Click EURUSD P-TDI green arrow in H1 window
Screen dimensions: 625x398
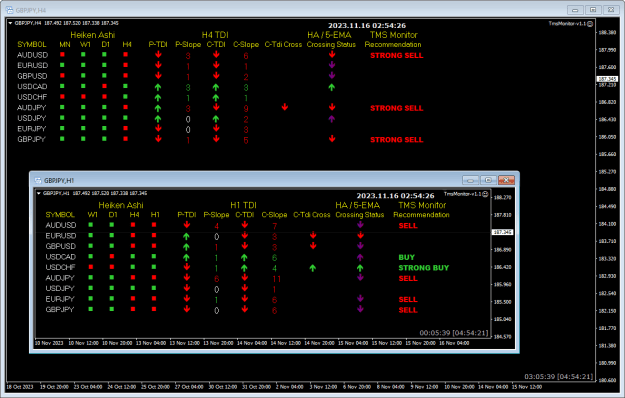pyautogui.click(x=186, y=236)
